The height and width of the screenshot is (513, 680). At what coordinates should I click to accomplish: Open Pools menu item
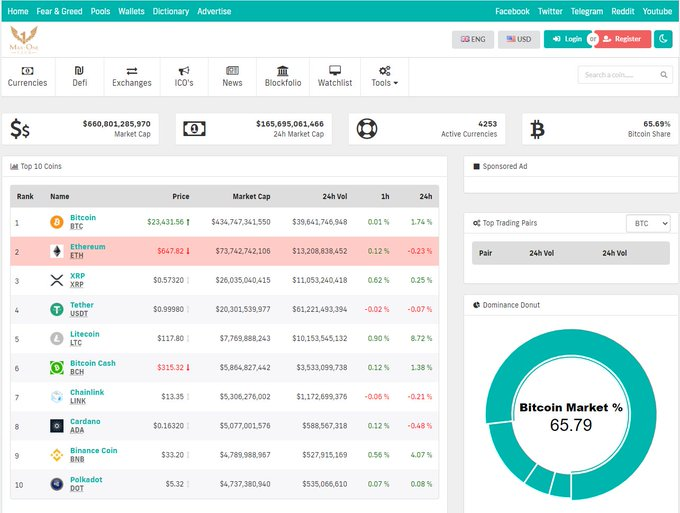[x=100, y=11]
